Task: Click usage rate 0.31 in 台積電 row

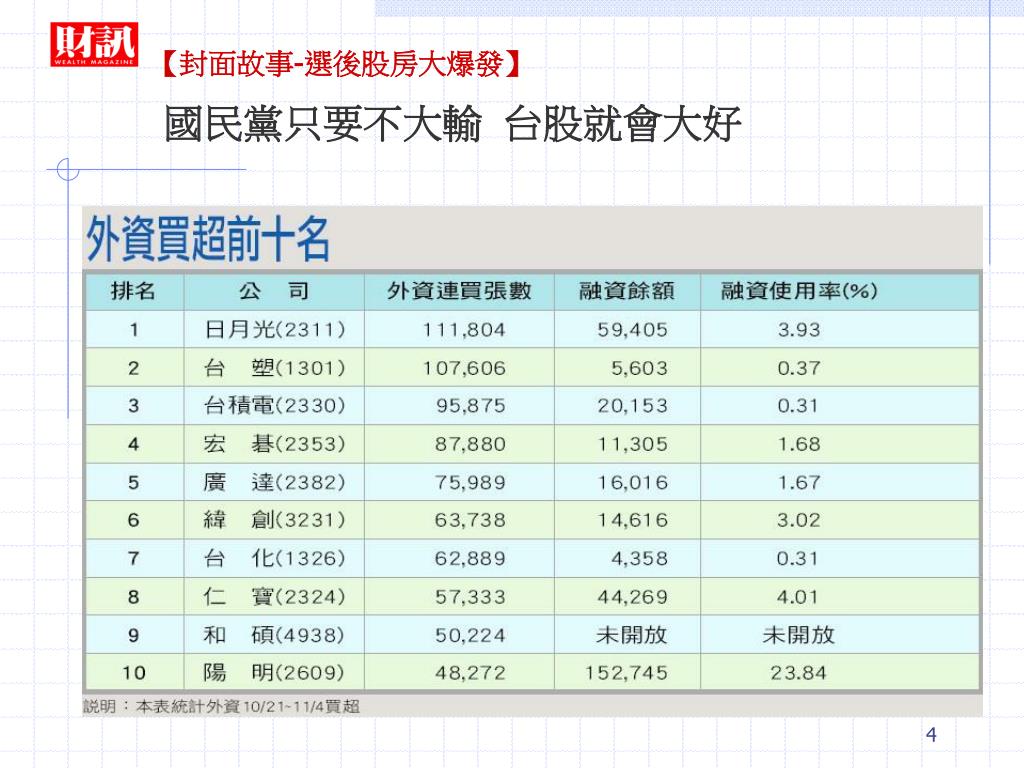Action: (797, 406)
